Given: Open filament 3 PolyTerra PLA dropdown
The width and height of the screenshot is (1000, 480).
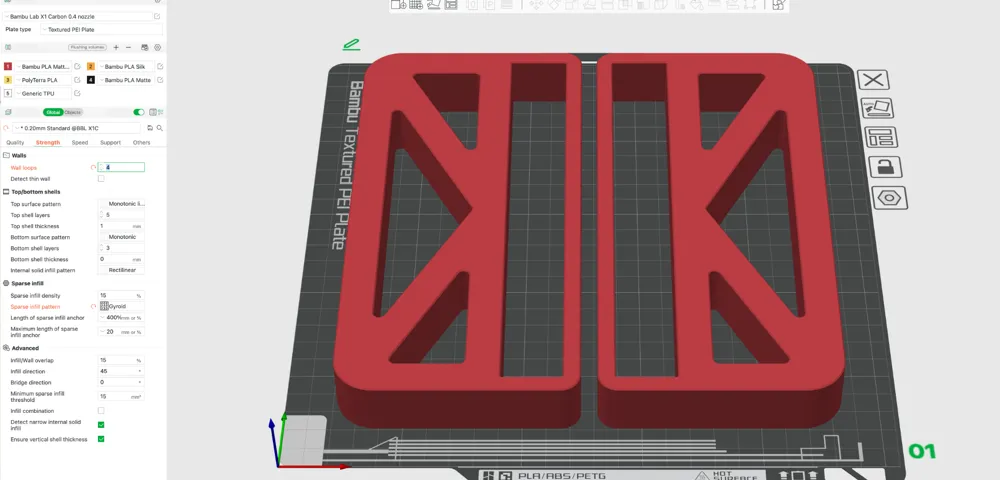Looking at the screenshot, I should point(43,80).
